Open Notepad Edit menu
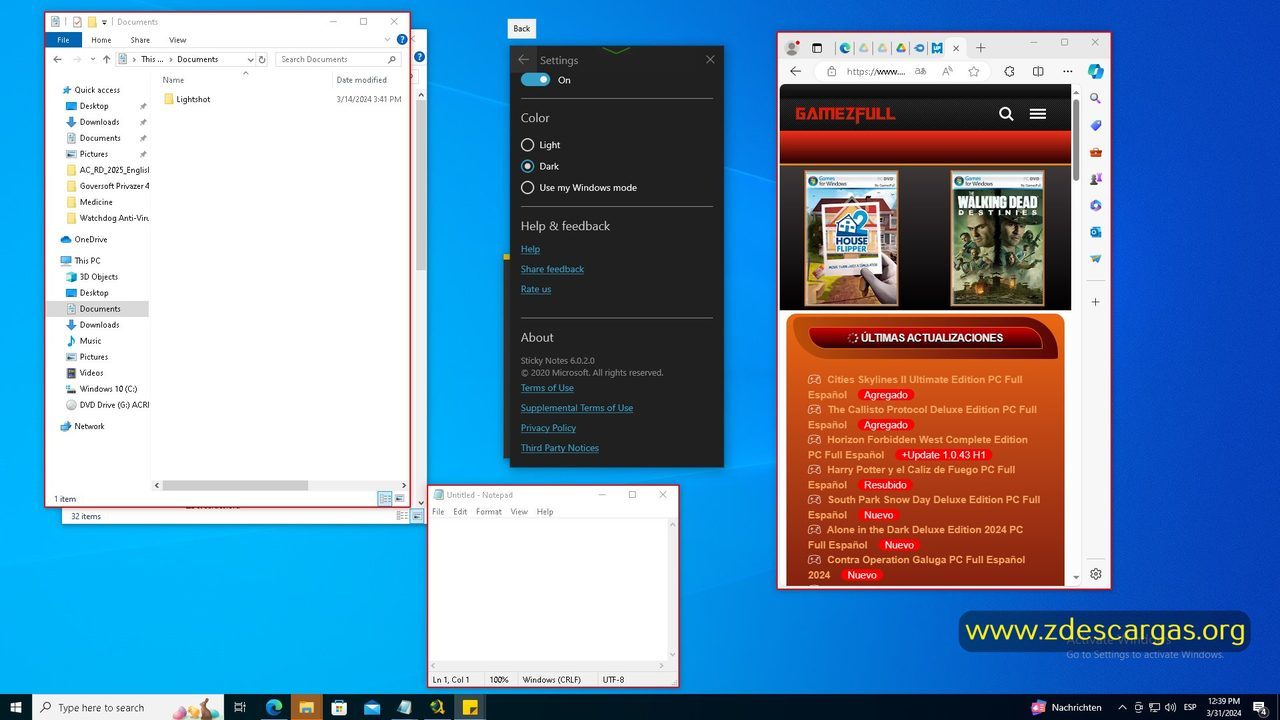Image resolution: width=1280 pixels, height=720 pixels. pos(460,511)
